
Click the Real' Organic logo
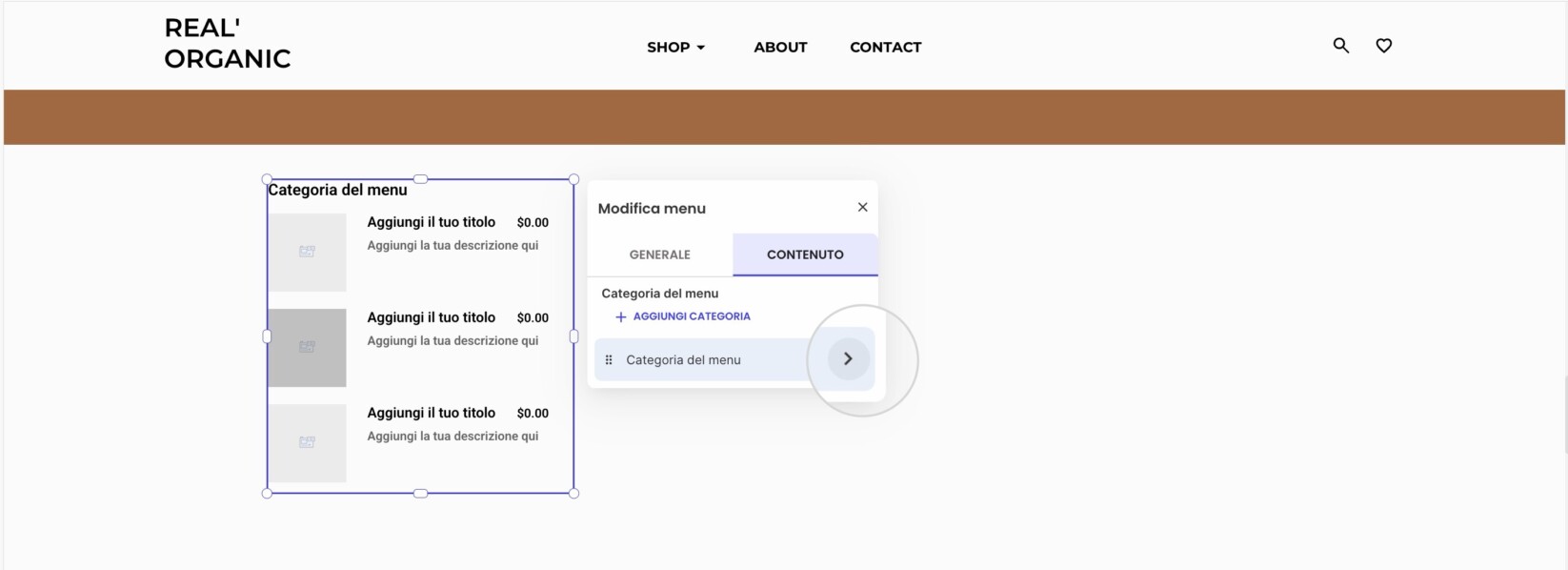coord(227,43)
